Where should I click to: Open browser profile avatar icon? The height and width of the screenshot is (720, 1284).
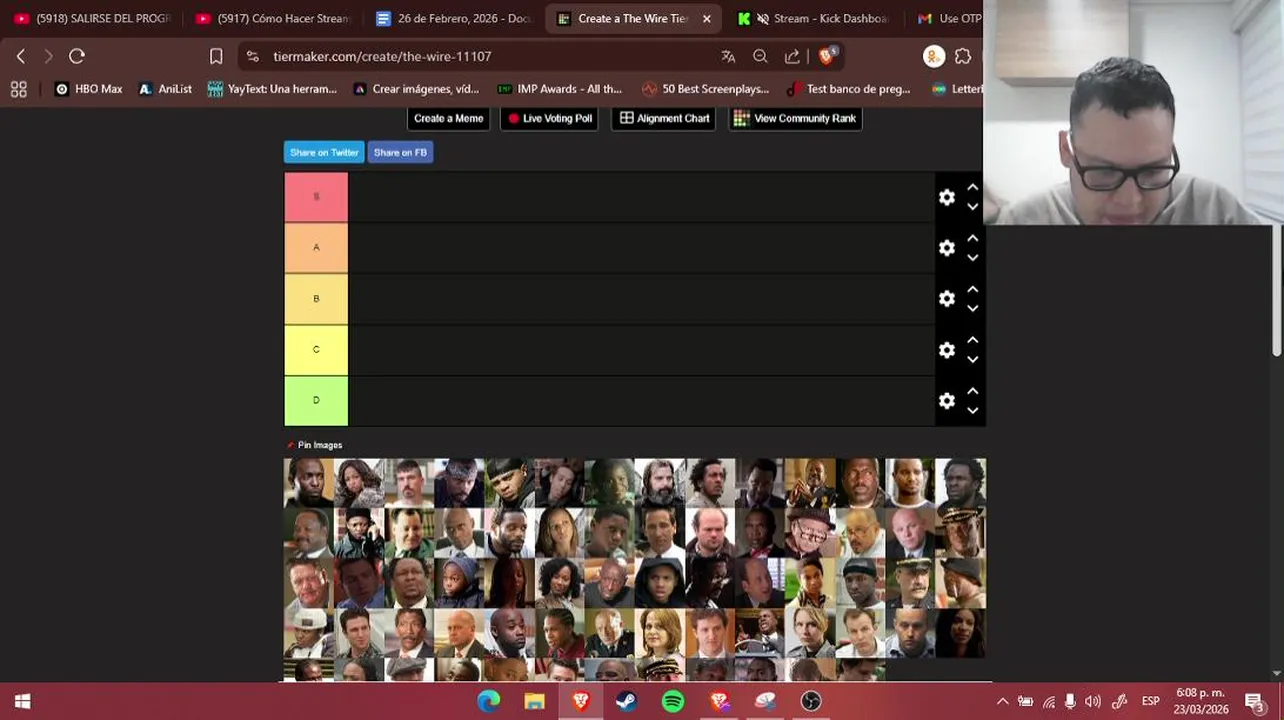(x=933, y=56)
